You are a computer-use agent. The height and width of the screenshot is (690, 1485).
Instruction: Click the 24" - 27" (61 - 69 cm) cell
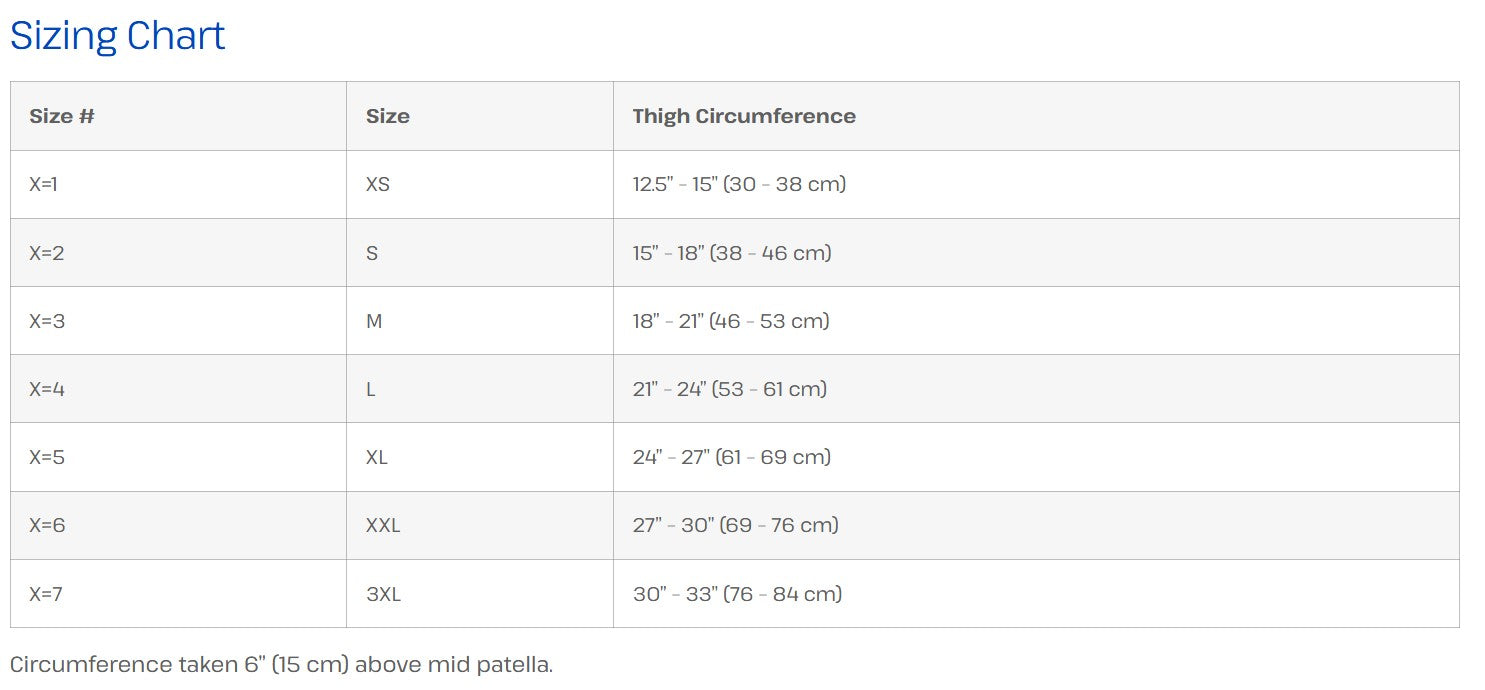[x=732, y=457]
